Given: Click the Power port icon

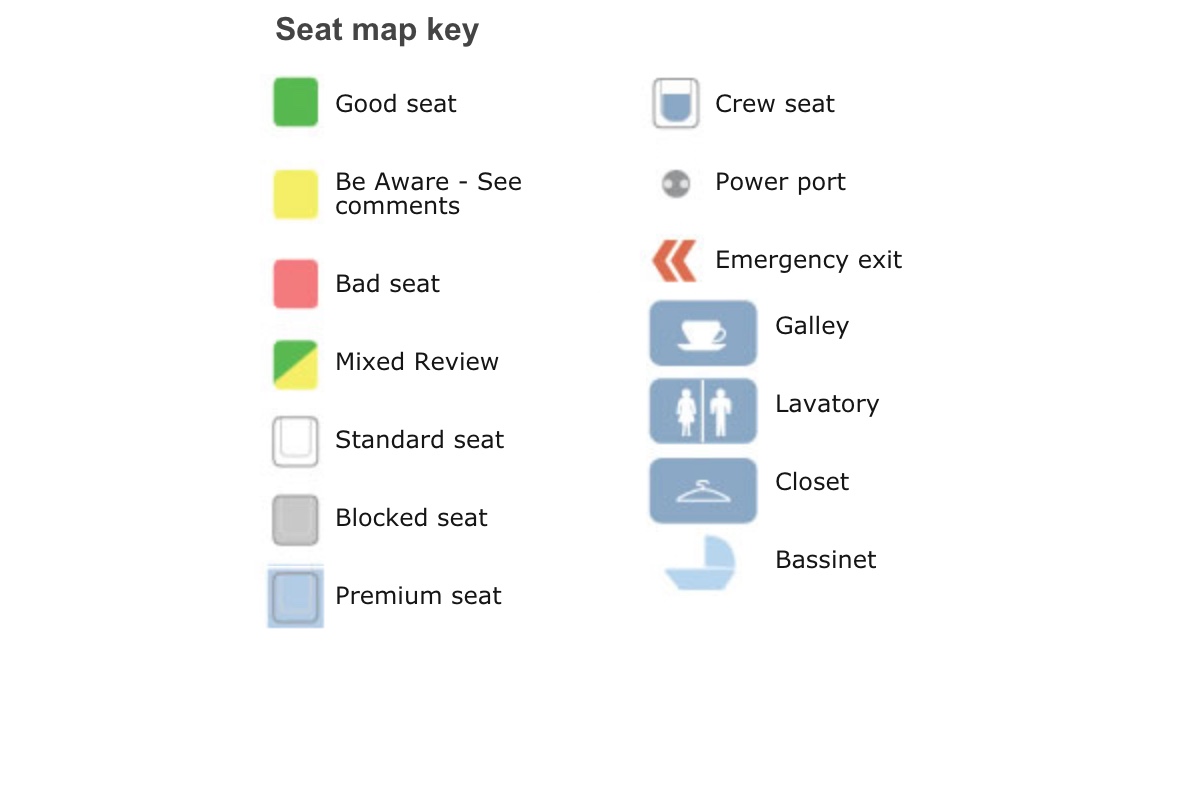Looking at the screenshot, I should 676,184.
